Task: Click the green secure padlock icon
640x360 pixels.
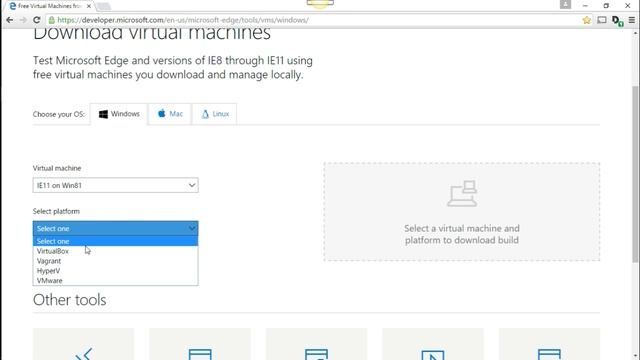Action: (51, 20)
